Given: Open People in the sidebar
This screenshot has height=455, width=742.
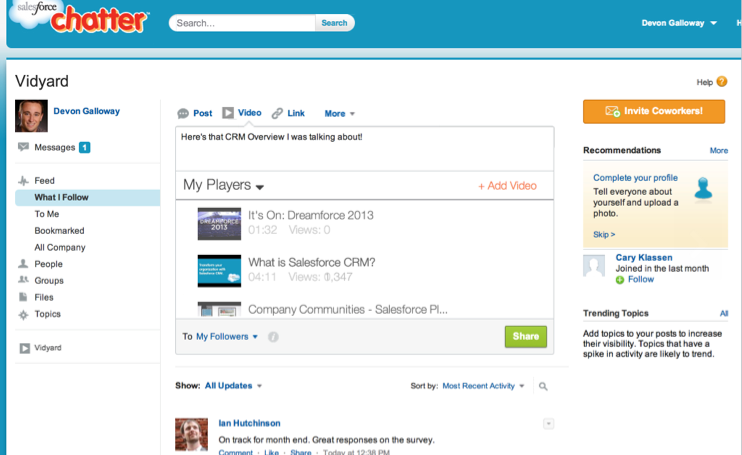Looking at the screenshot, I should point(48,264).
